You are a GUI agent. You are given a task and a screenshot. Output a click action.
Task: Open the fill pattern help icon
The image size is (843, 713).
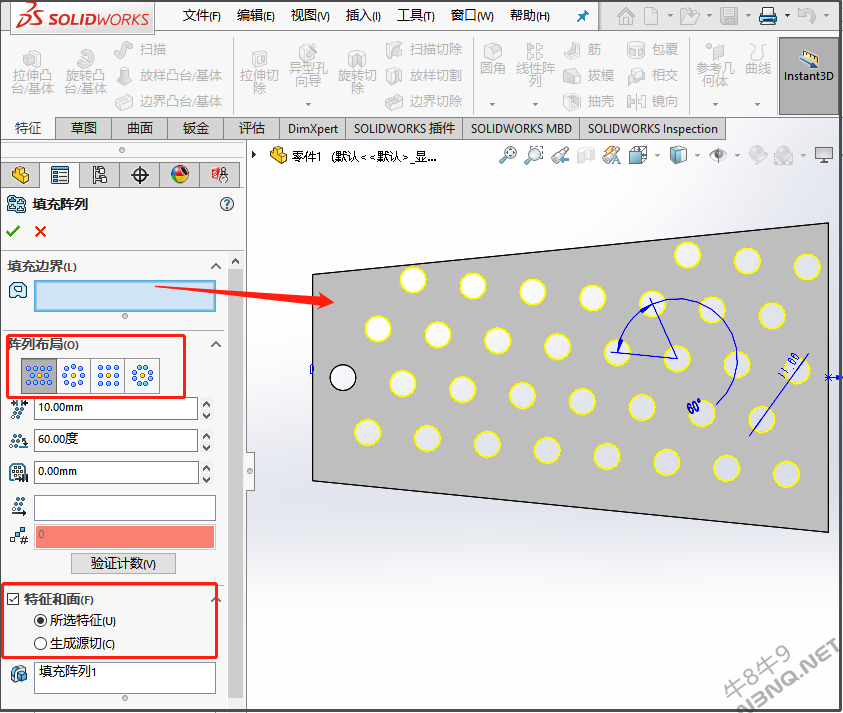tap(227, 204)
